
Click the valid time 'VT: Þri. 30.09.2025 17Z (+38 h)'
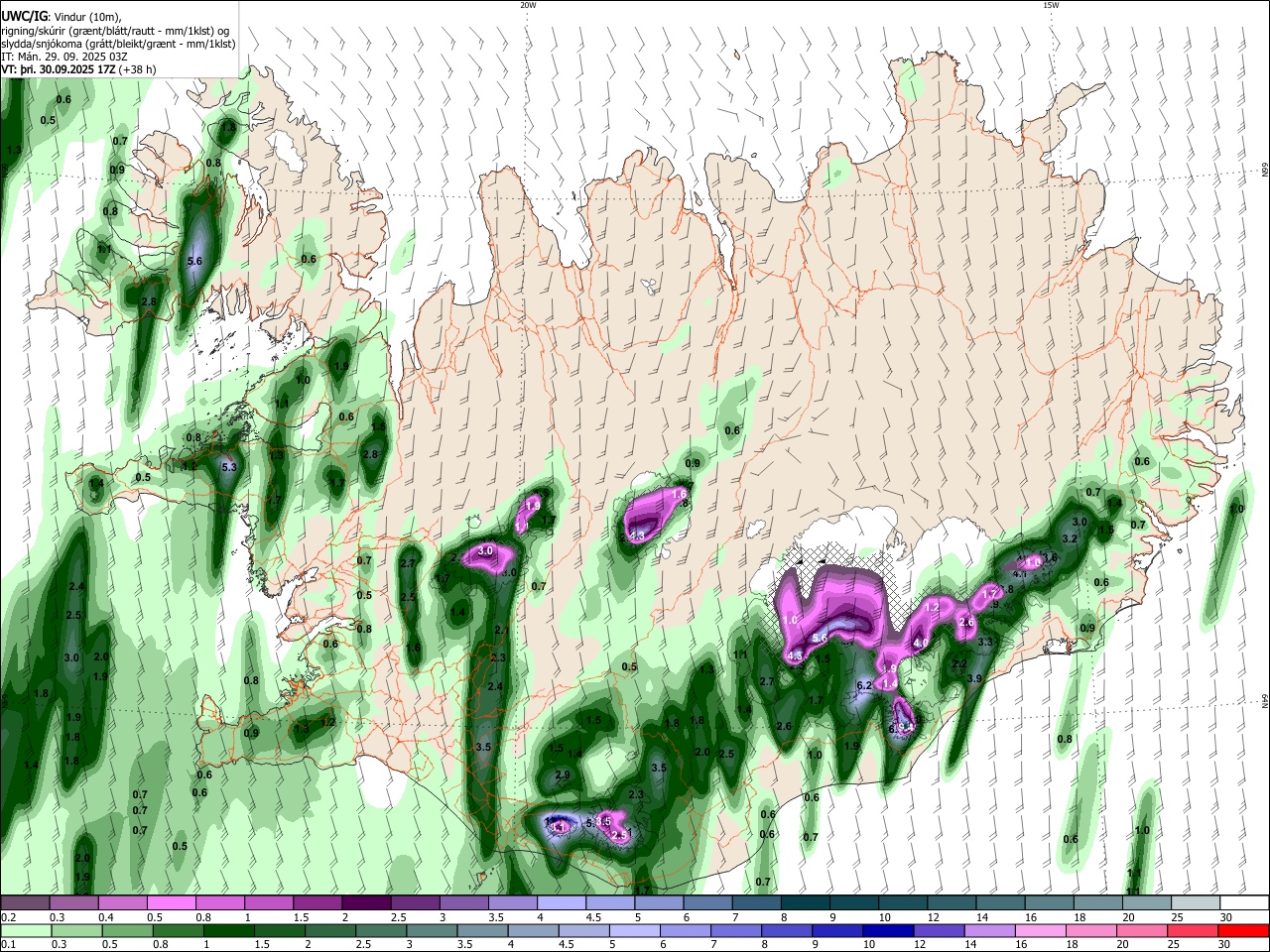tap(79, 70)
